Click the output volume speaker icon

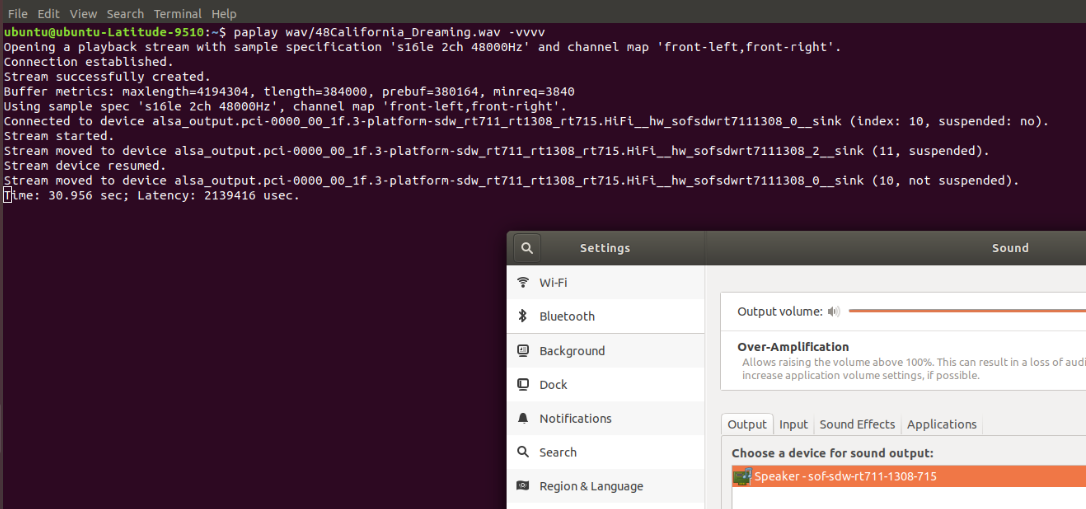(x=834, y=312)
